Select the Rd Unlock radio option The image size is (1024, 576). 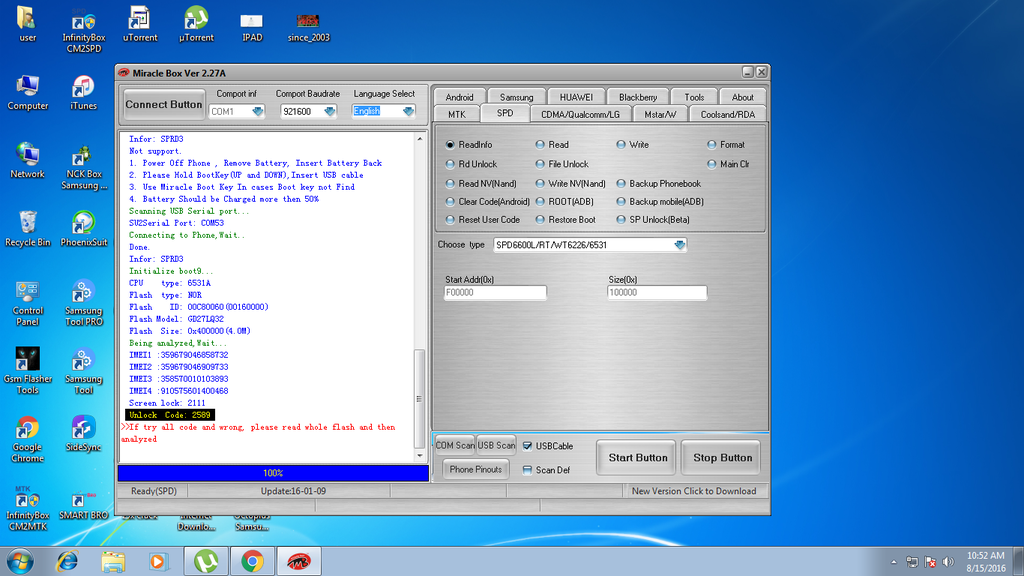coord(472,165)
